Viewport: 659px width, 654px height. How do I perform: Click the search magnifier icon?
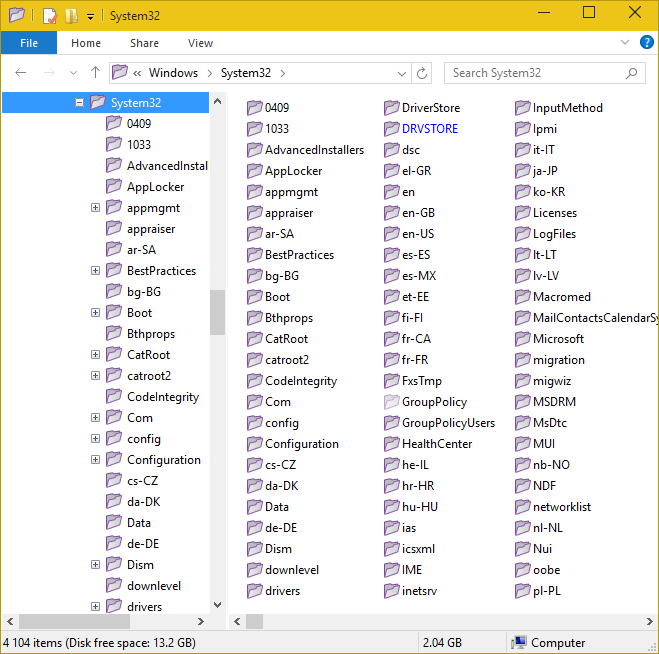[631, 73]
